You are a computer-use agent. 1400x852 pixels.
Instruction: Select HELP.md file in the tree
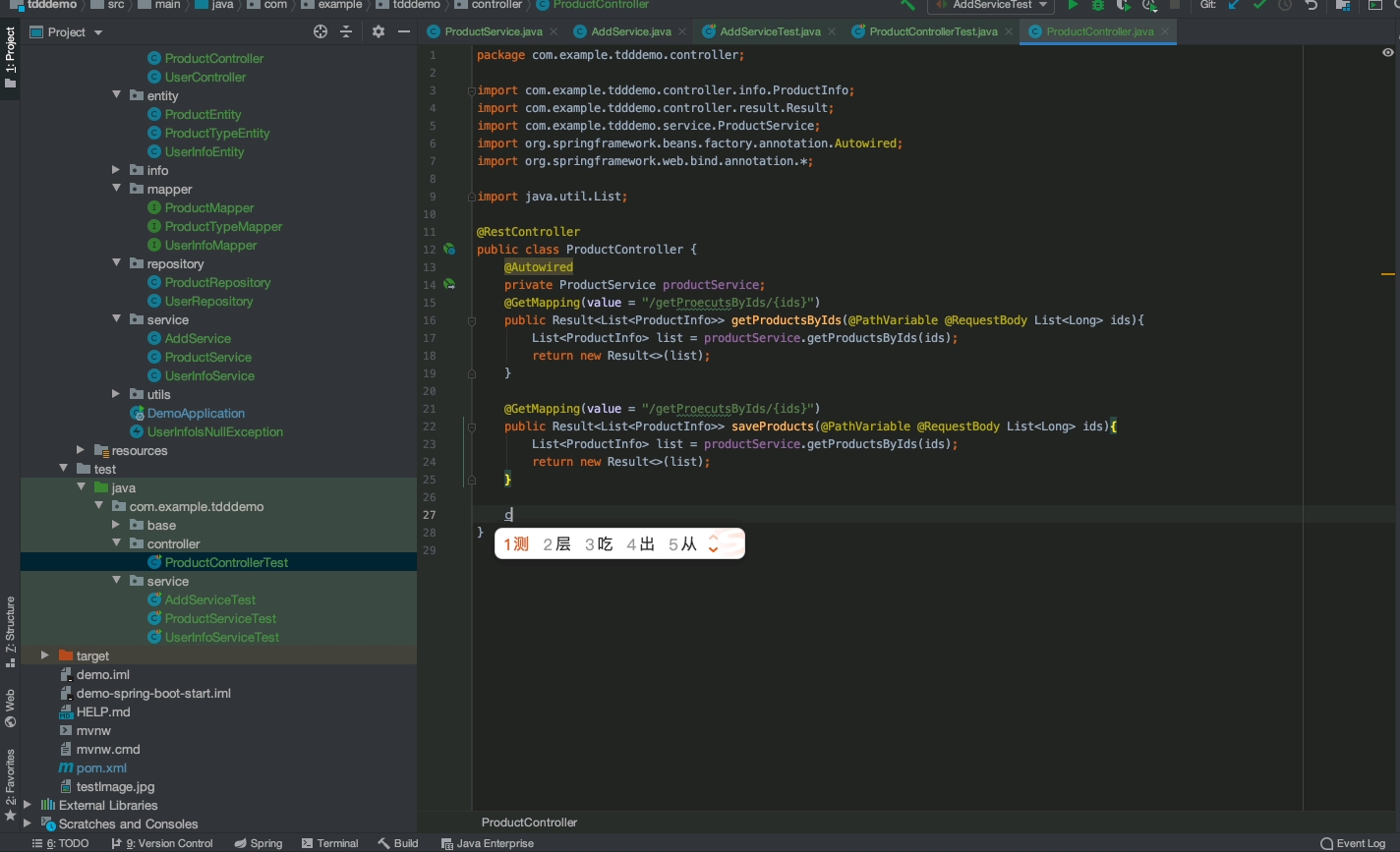[x=103, y=711]
